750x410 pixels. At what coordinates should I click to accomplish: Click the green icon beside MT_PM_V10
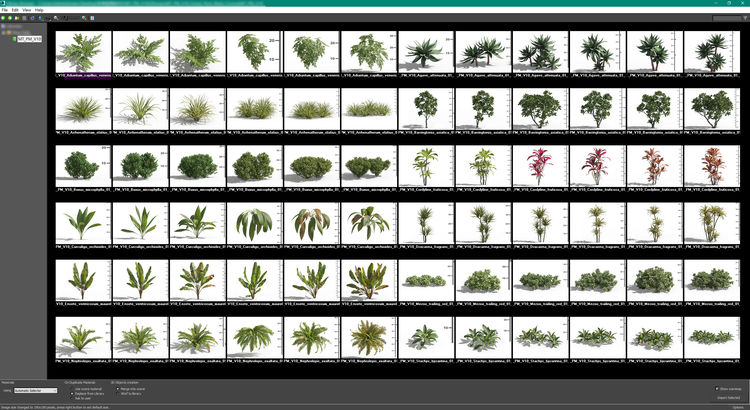point(14,39)
